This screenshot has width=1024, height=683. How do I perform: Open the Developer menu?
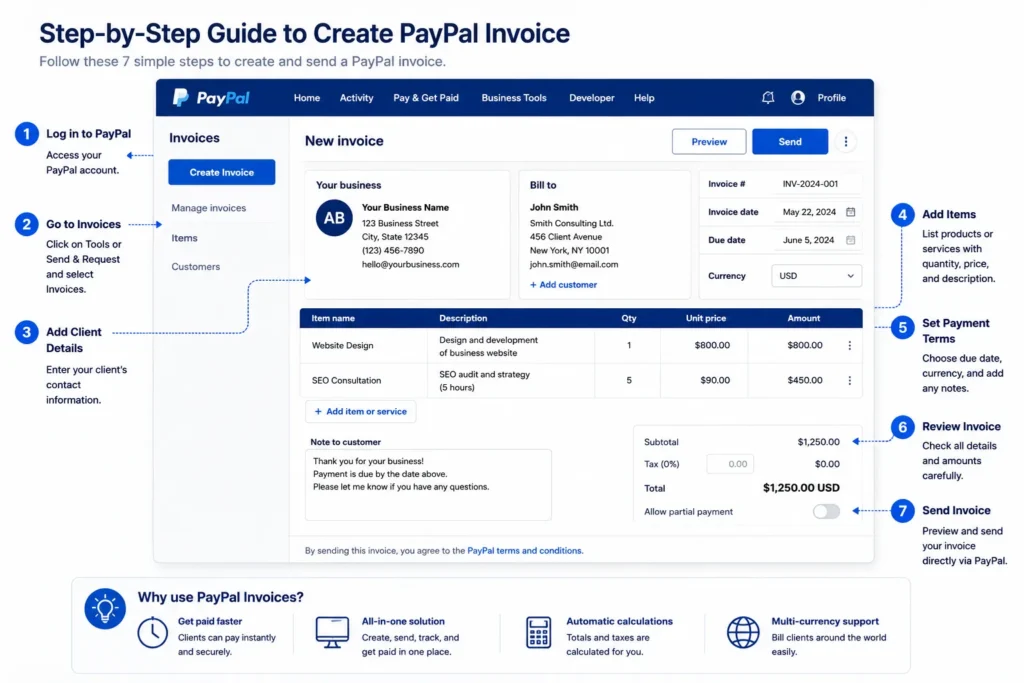[x=592, y=98]
